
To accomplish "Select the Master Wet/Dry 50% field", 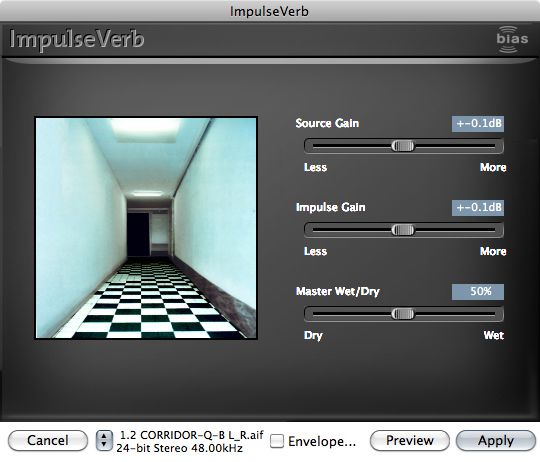I will tap(478, 292).
